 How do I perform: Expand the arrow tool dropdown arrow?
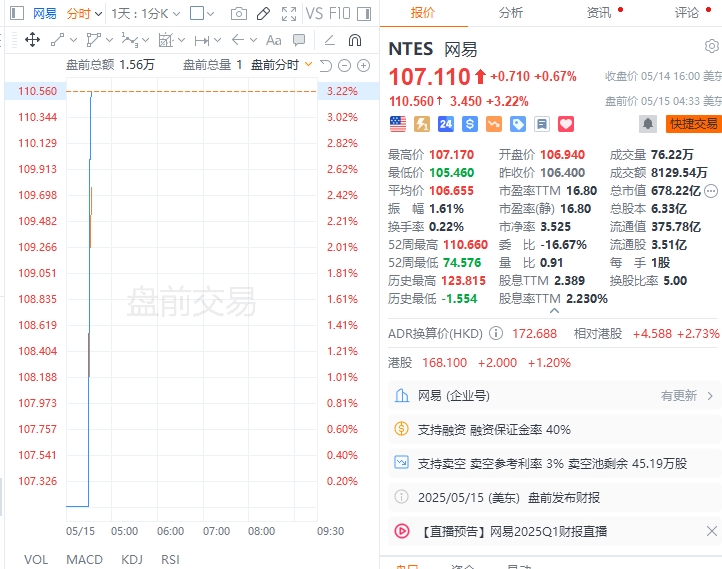[253, 41]
